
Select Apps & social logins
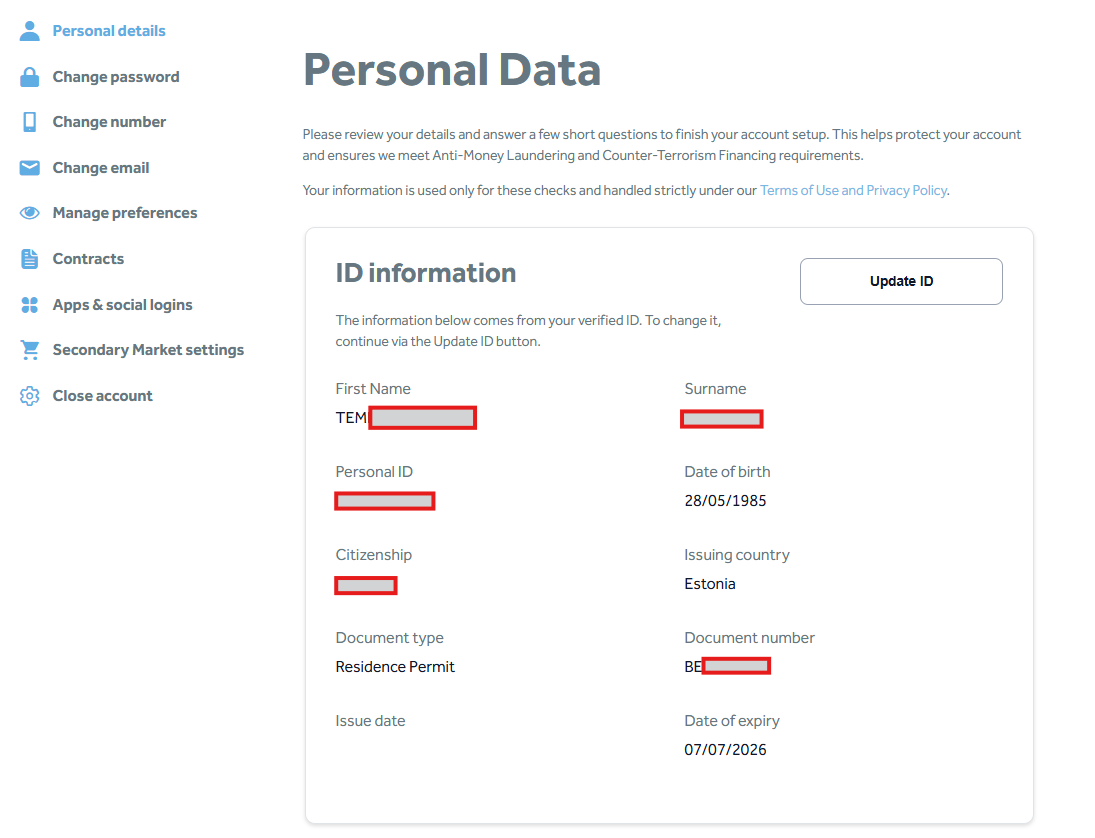[122, 305]
